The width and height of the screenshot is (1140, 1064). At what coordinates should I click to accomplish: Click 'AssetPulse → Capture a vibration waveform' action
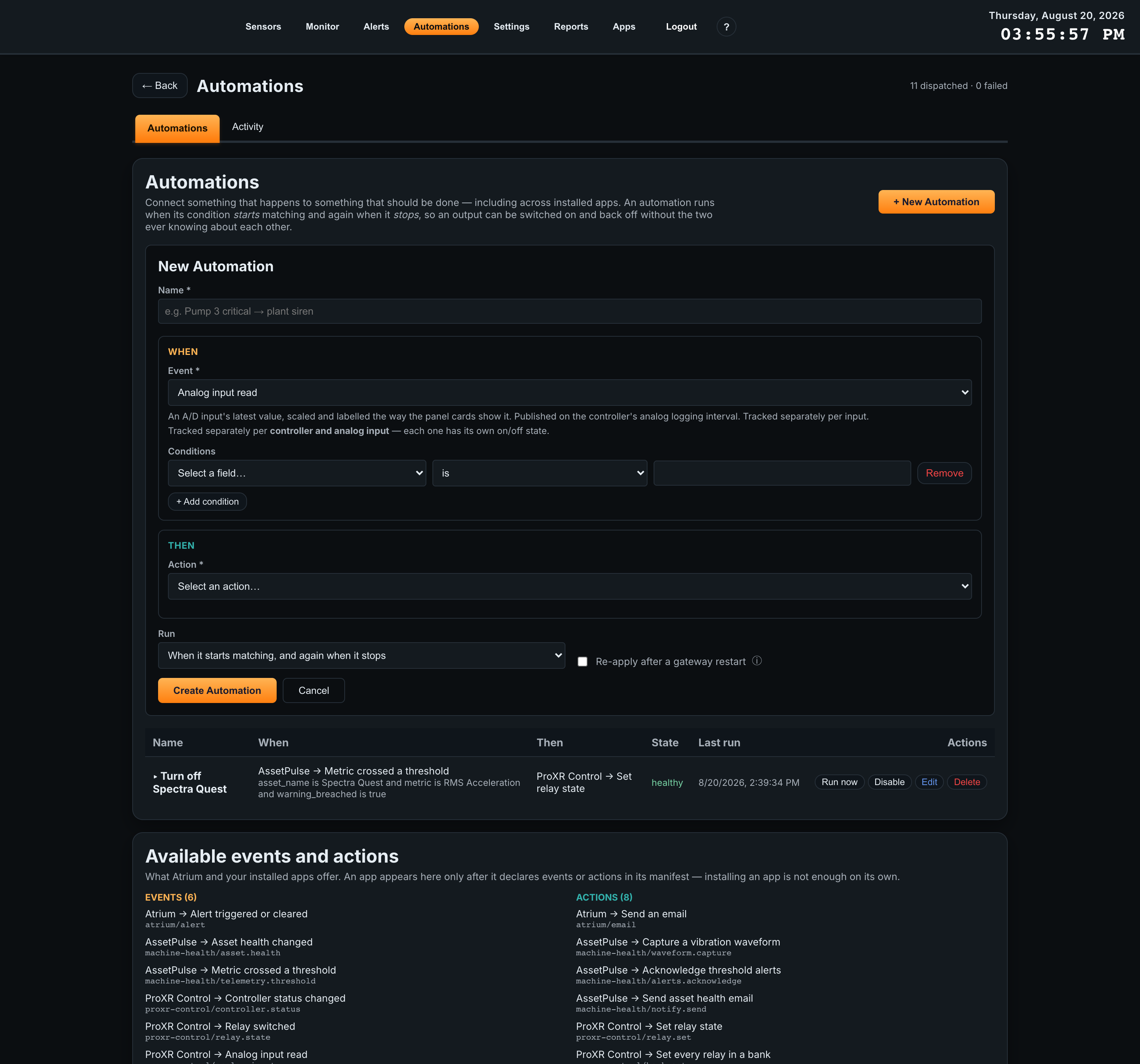click(678, 942)
